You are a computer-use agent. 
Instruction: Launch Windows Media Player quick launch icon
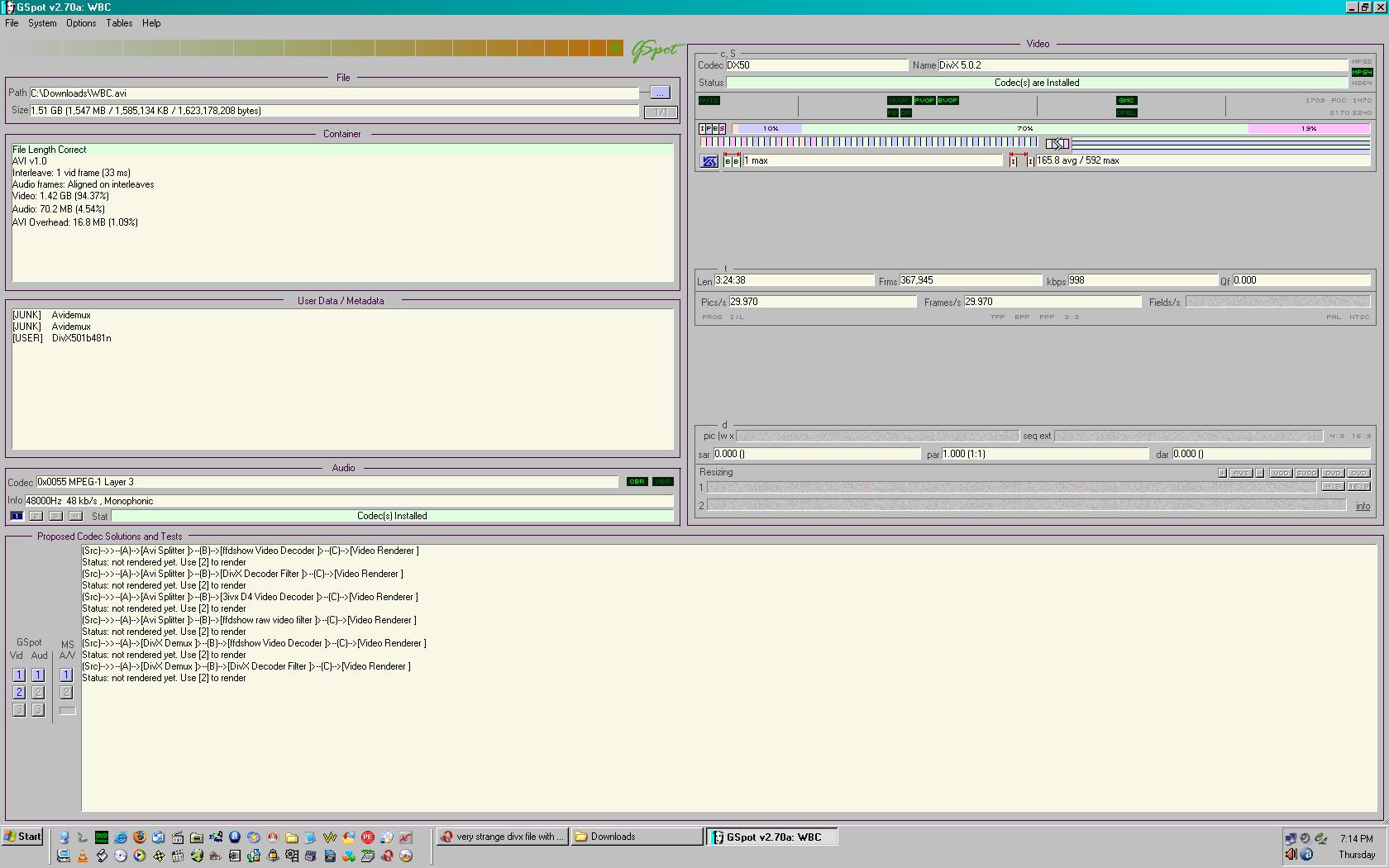[139, 856]
